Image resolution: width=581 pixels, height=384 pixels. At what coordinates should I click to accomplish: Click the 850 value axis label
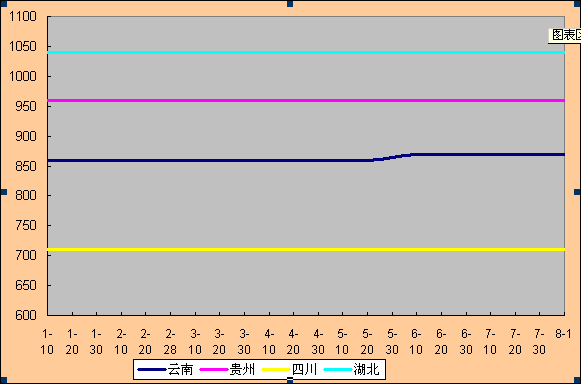pyautogui.click(x=26, y=166)
